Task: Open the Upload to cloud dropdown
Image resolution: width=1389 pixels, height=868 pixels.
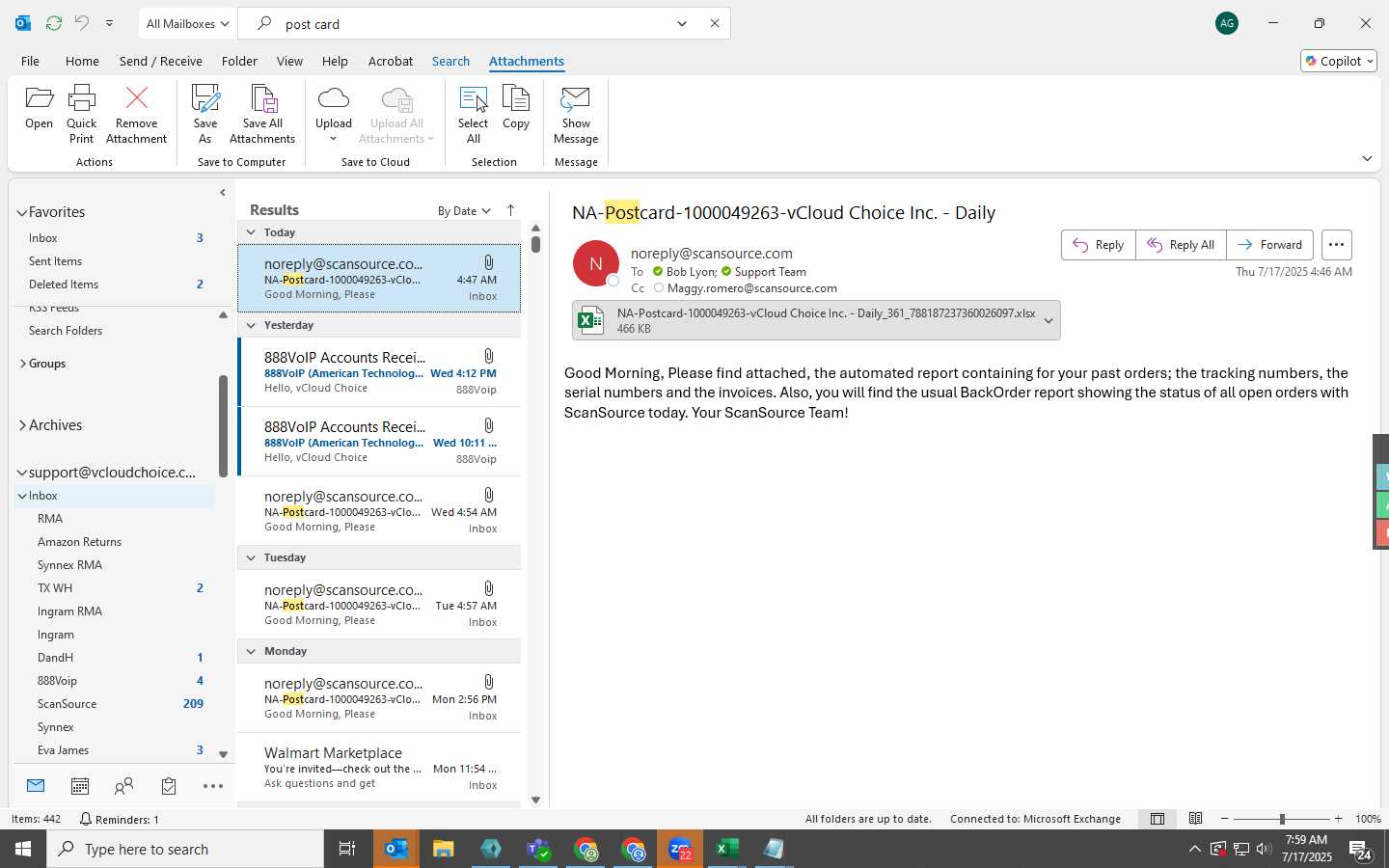Action: pyautogui.click(x=334, y=114)
